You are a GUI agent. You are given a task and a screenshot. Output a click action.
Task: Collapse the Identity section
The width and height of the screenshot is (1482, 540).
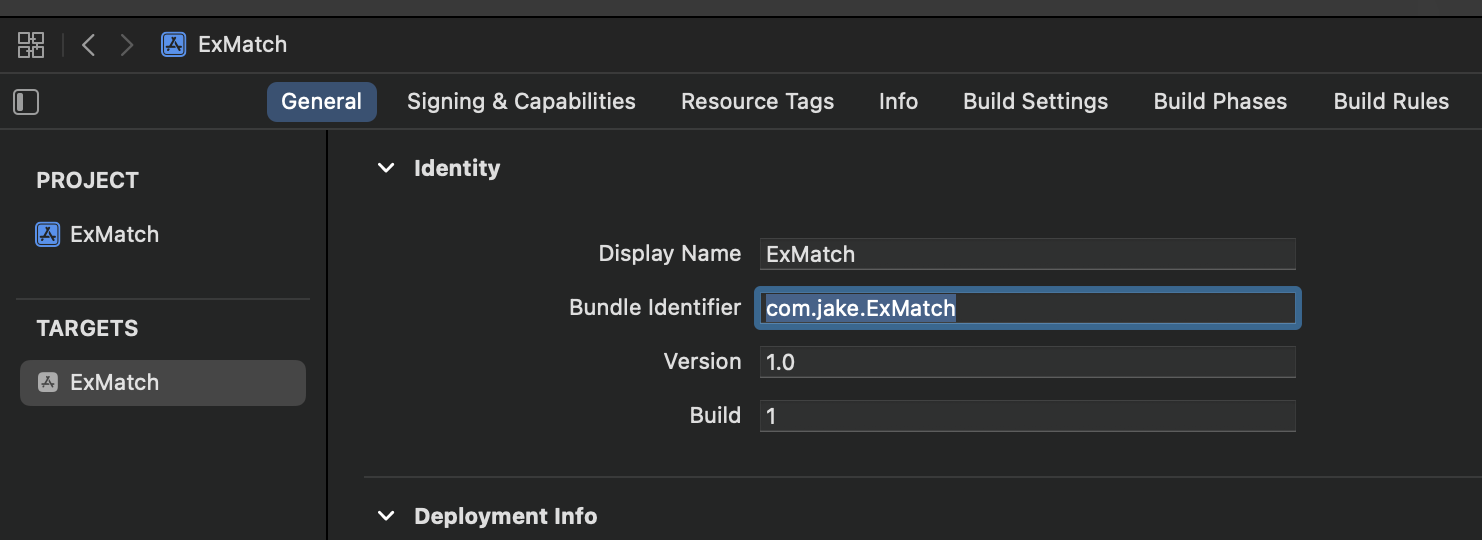[386, 168]
